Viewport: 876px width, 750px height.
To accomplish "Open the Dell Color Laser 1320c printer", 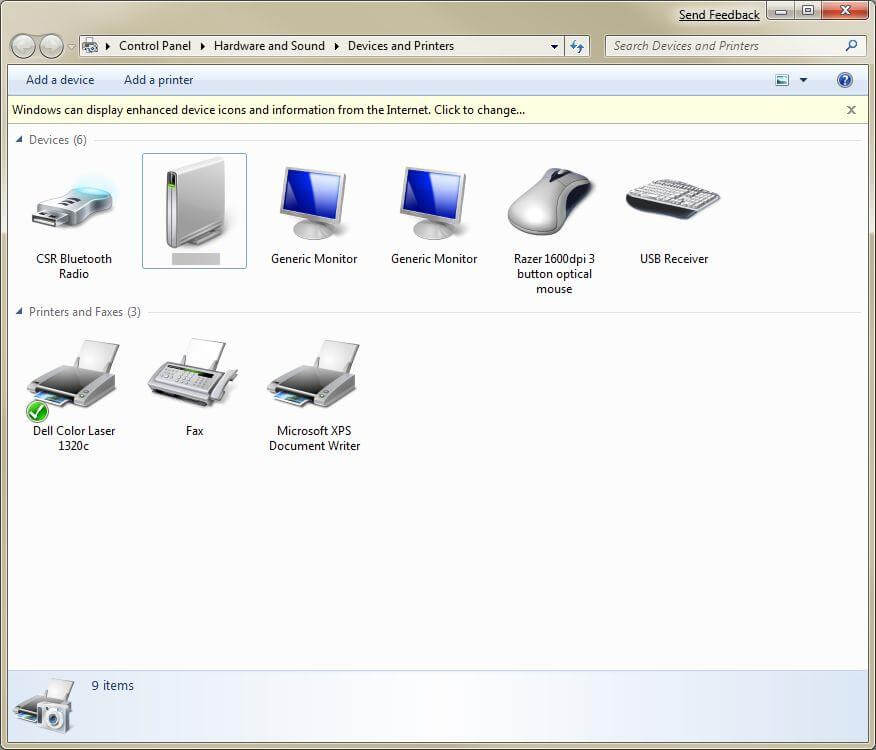I will 73,375.
